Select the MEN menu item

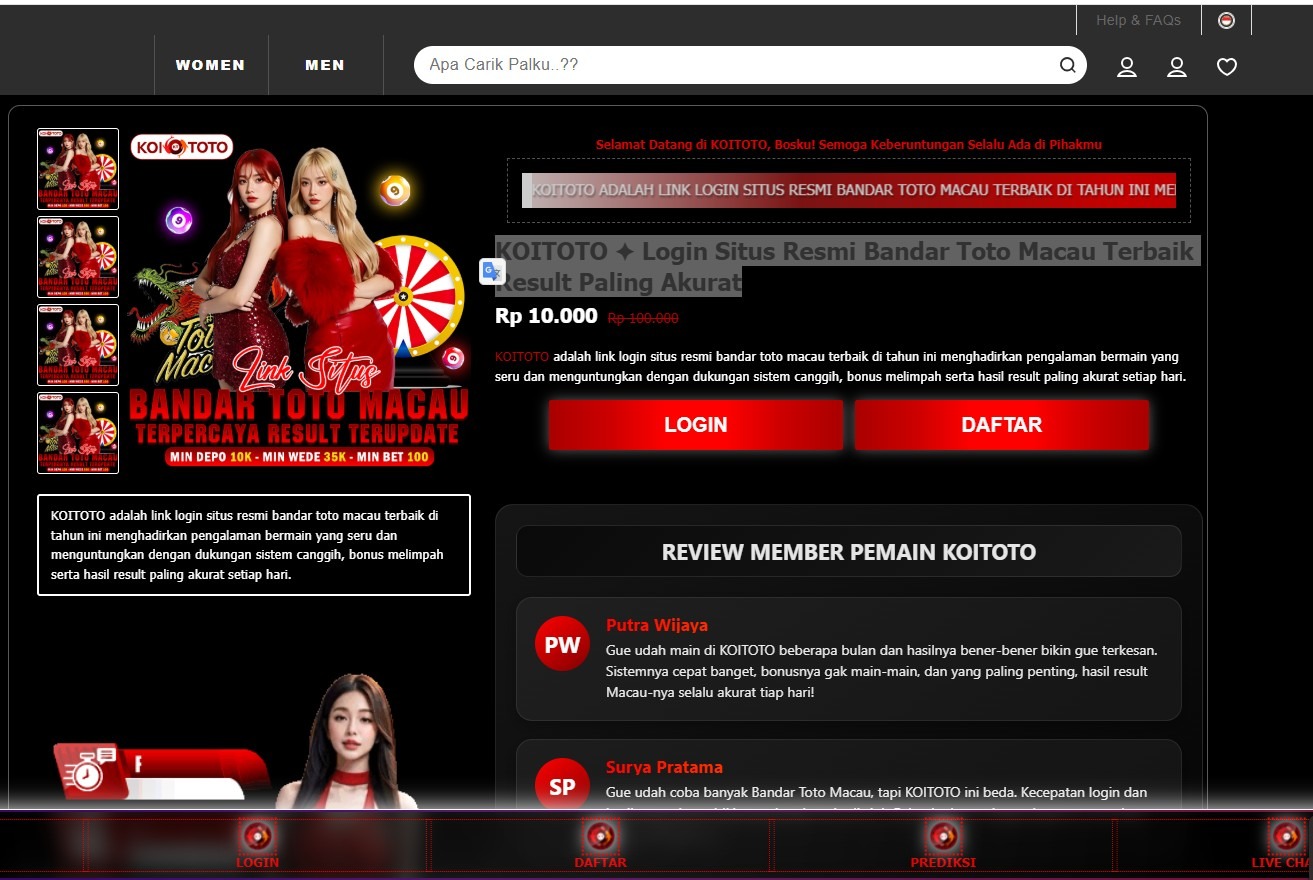pos(324,64)
